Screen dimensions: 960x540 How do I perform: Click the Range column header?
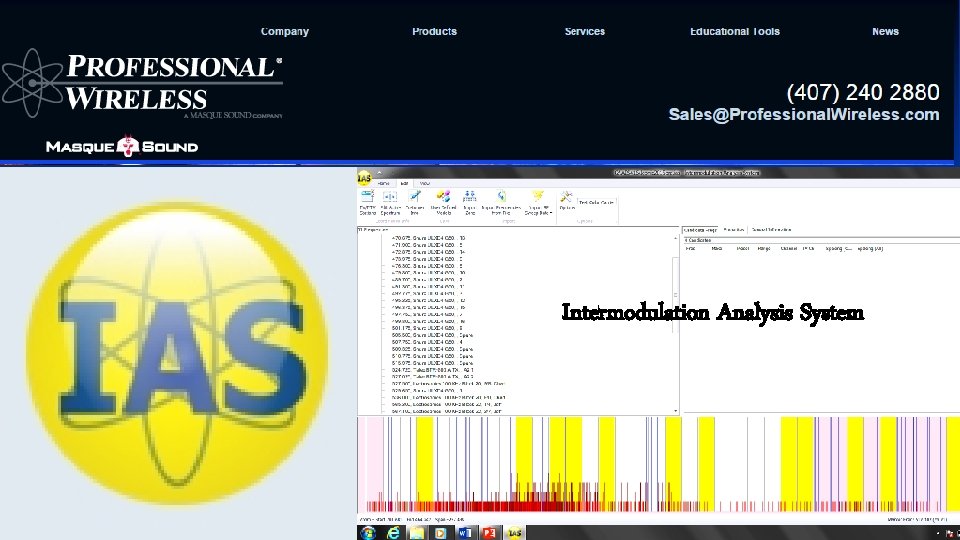coord(764,249)
